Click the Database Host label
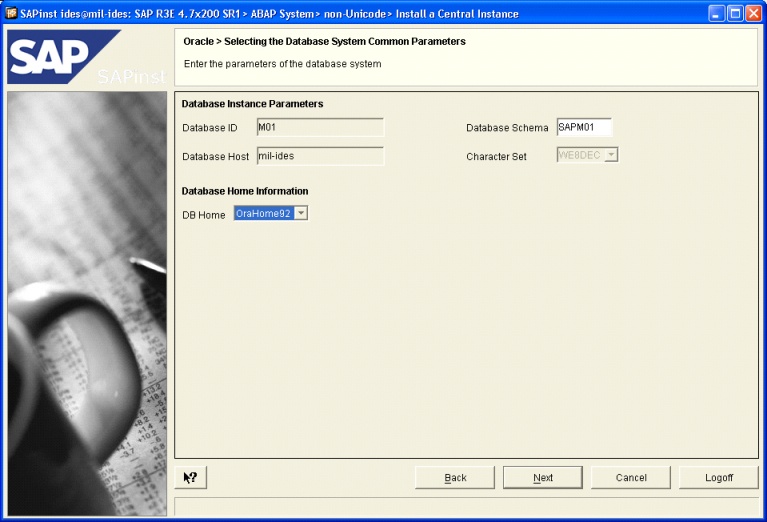767x522 pixels. point(216,157)
